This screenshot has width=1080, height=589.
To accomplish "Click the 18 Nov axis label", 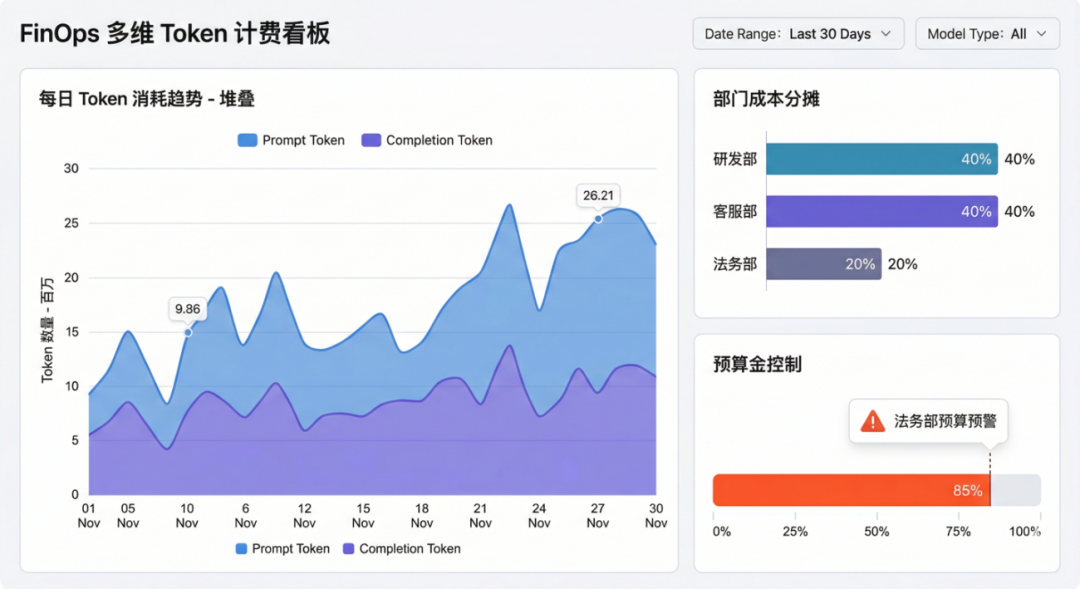I will pyautogui.click(x=422, y=516).
